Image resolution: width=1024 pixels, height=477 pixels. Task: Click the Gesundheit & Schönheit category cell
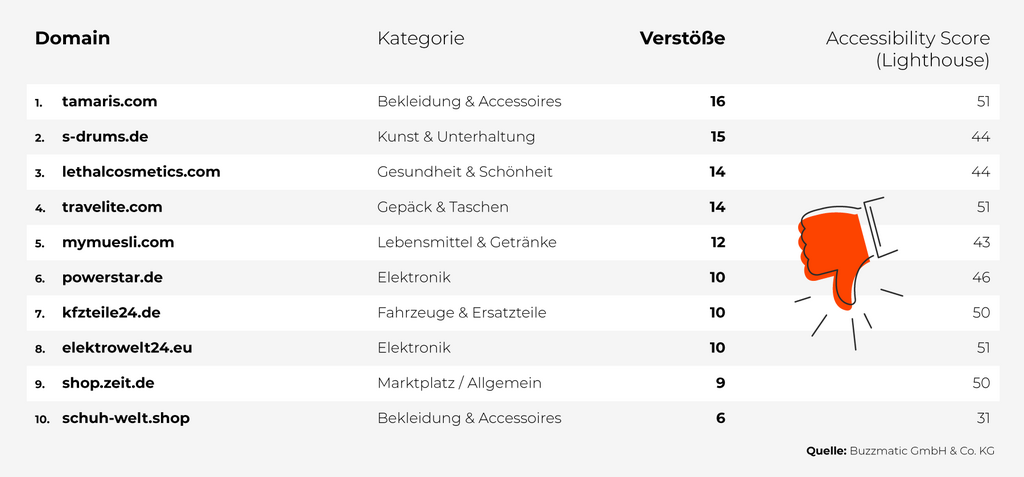465,172
